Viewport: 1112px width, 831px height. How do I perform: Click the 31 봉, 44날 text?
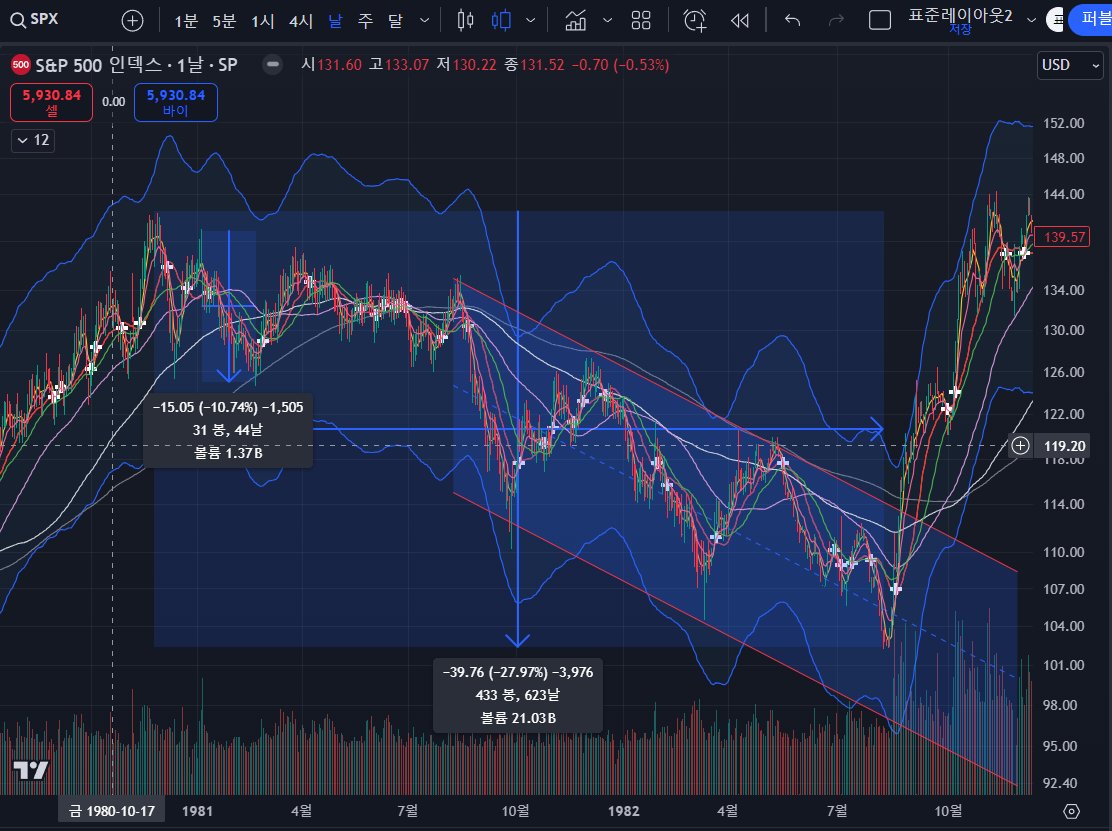click(x=228, y=430)
